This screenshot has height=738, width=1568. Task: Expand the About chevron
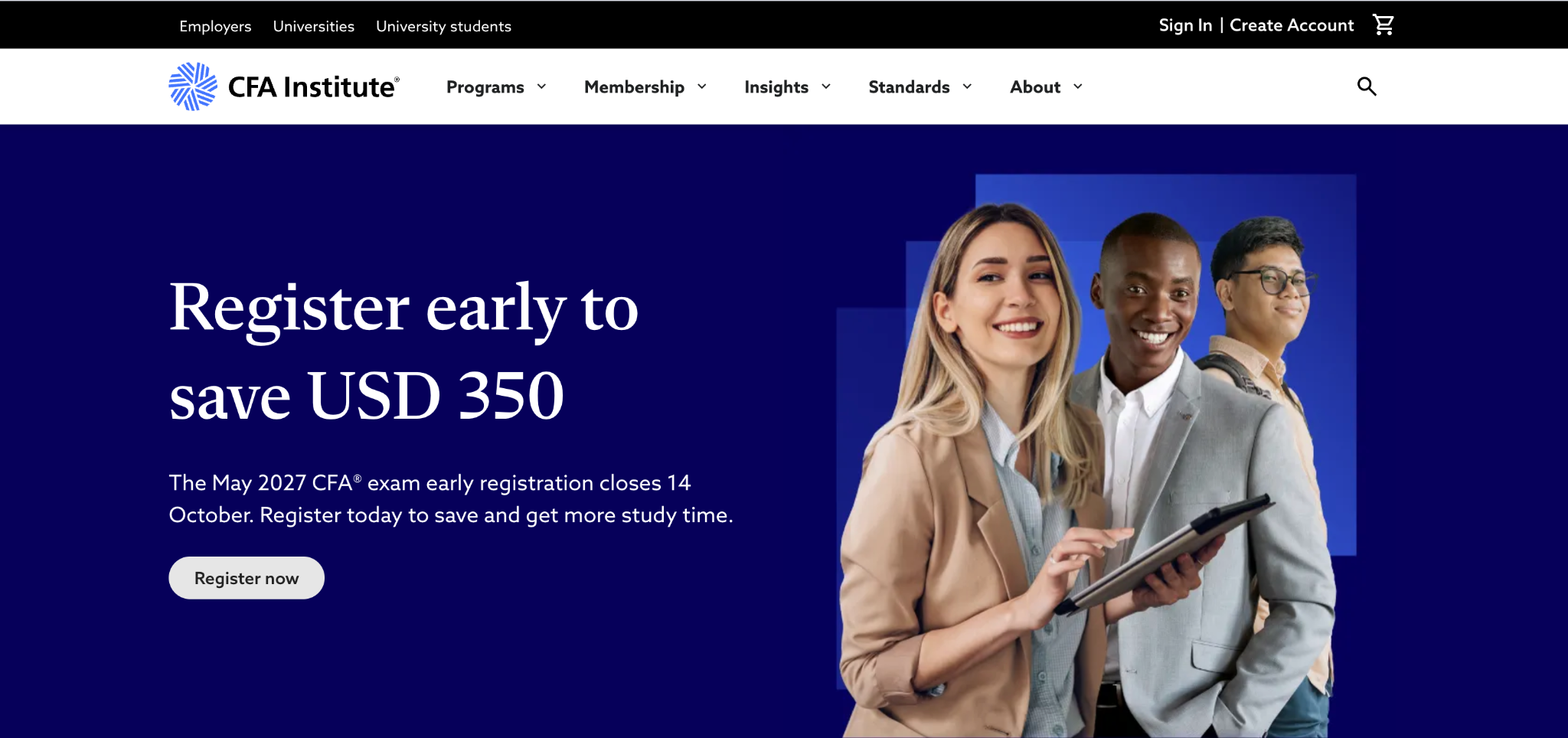click(x=1078, y=87)
